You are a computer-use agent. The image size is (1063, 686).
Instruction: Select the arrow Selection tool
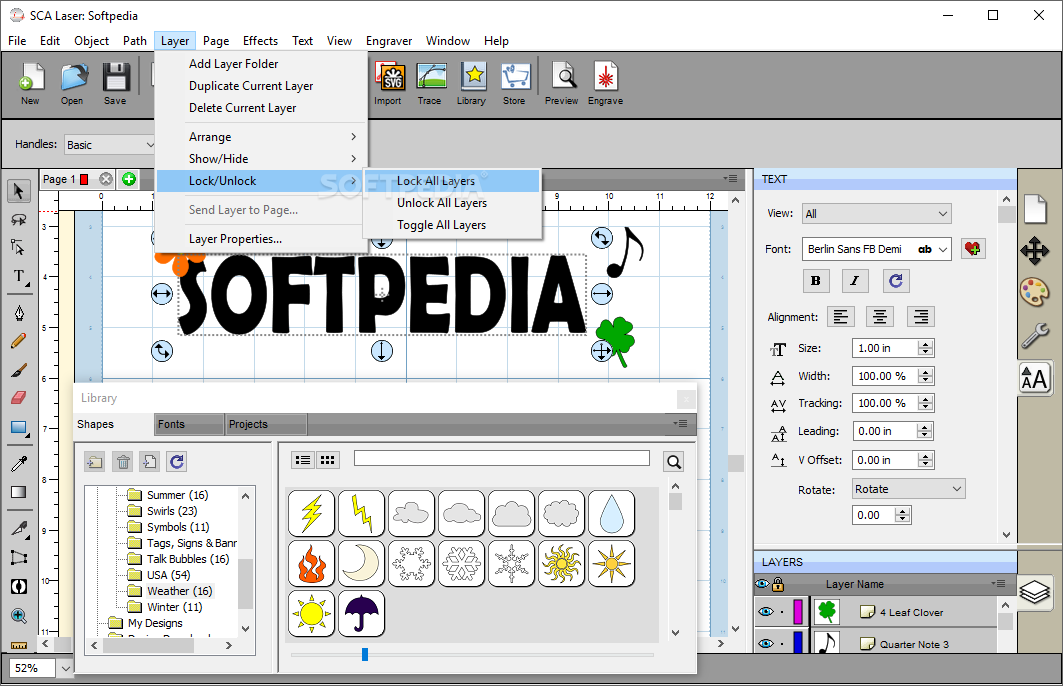19,192
